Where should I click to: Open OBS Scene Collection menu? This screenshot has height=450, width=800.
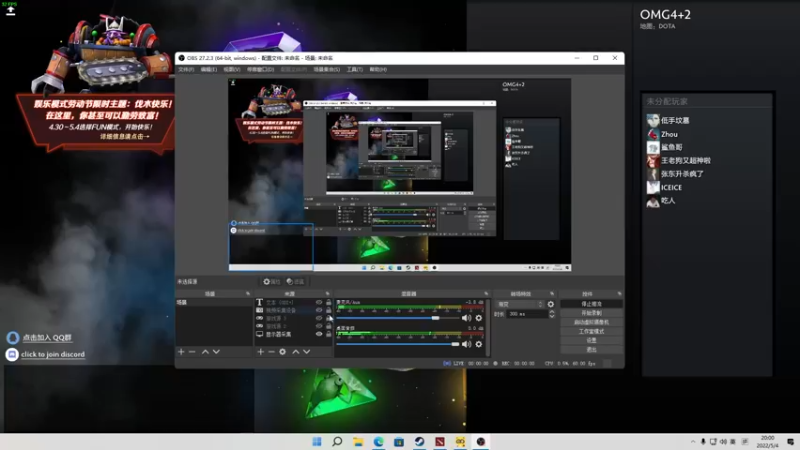[327, 69]
